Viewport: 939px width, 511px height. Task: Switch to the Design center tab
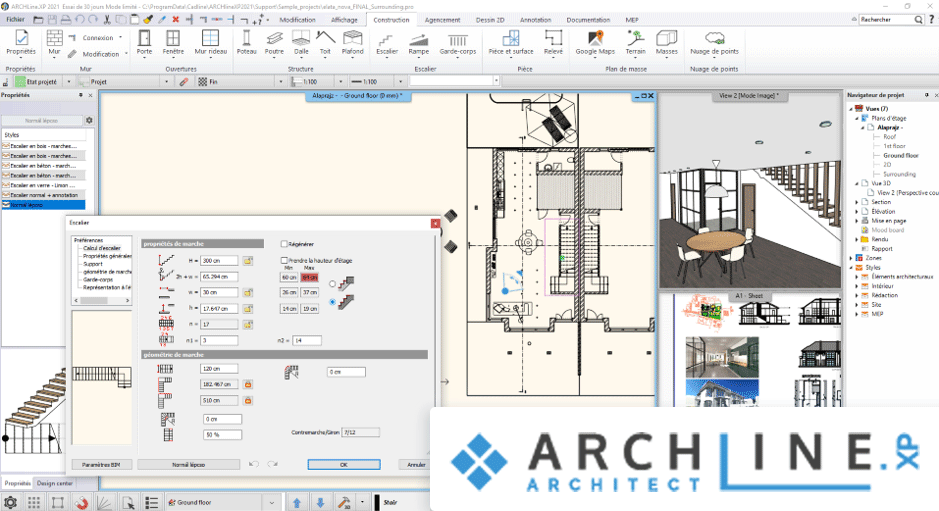[54, 483]
